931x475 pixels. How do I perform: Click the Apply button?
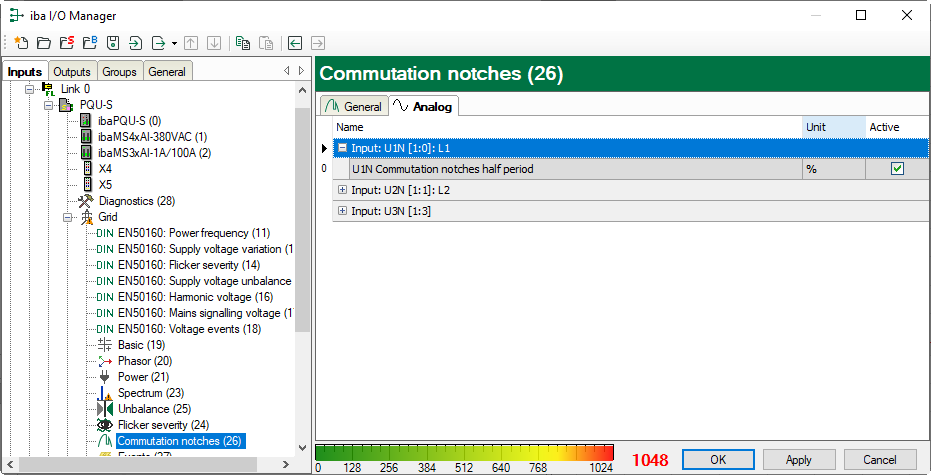pyautogui.click(x=798, y=460)
